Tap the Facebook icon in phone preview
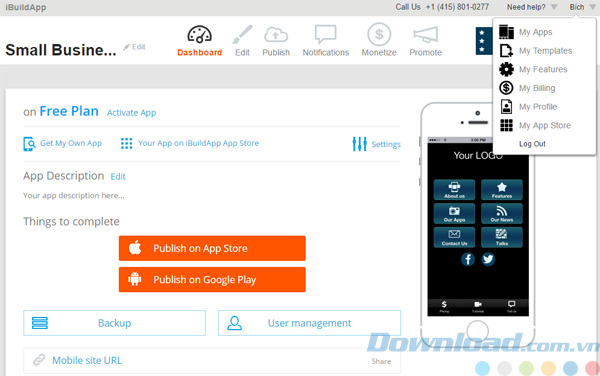This screenshot has height=376, width=600. click(468, 259)
